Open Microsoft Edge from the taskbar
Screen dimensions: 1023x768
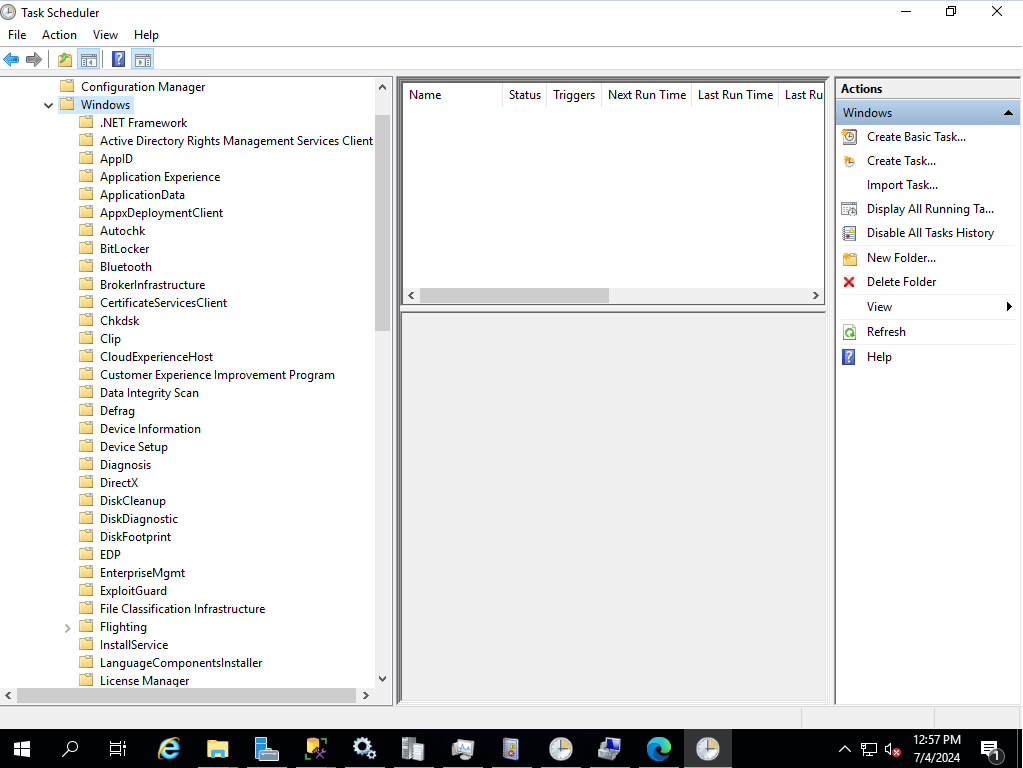658,748
